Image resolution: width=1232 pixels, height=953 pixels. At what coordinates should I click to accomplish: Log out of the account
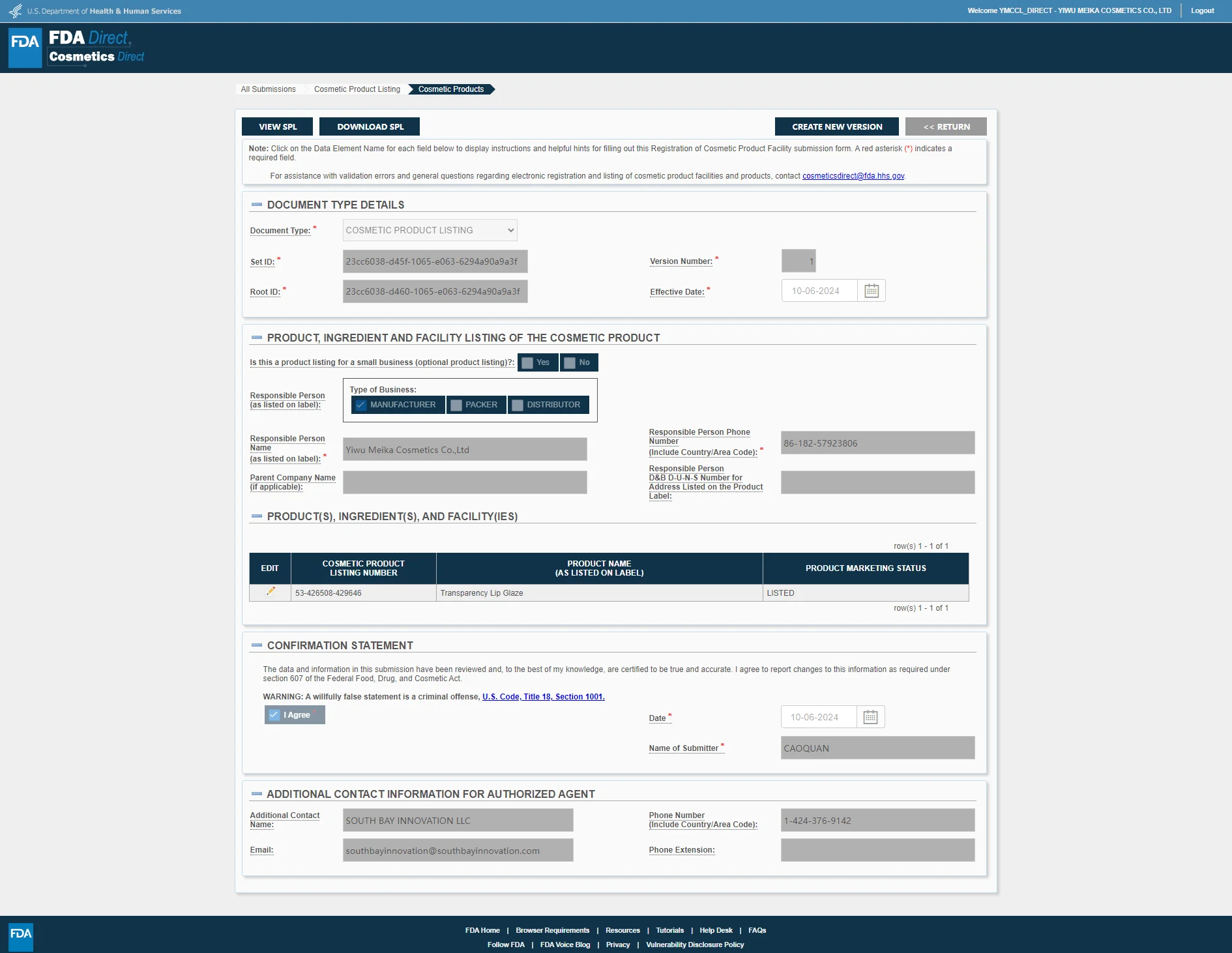1203,10
